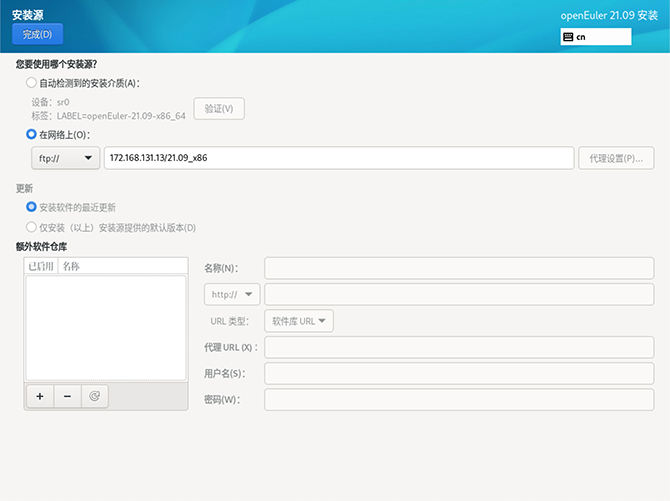Viewport: 670px width, 501px height.
Task: Select 自动检测到的安装介质 radio button
Action: (x=31, y=83)
